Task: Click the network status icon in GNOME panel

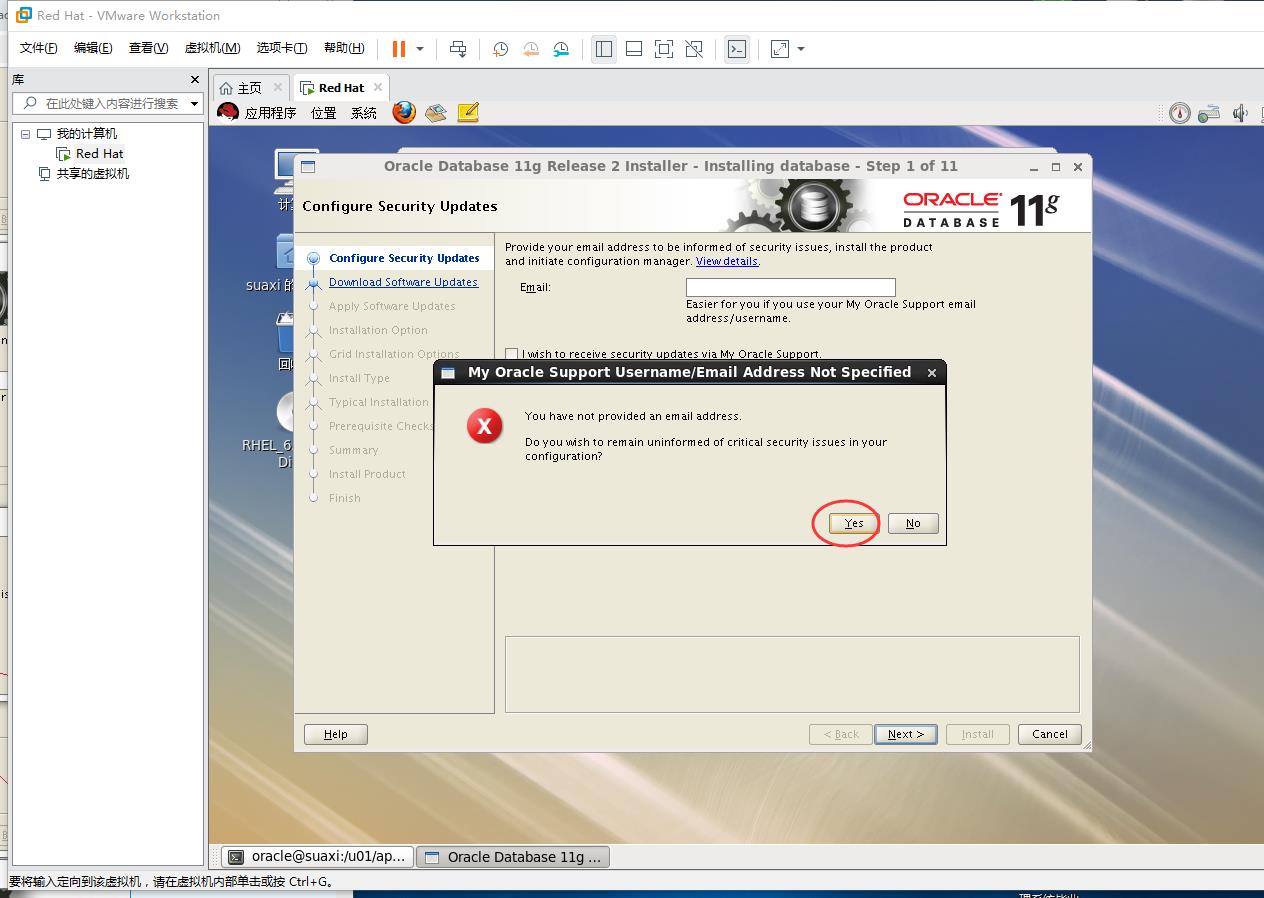Action: 1209,113
